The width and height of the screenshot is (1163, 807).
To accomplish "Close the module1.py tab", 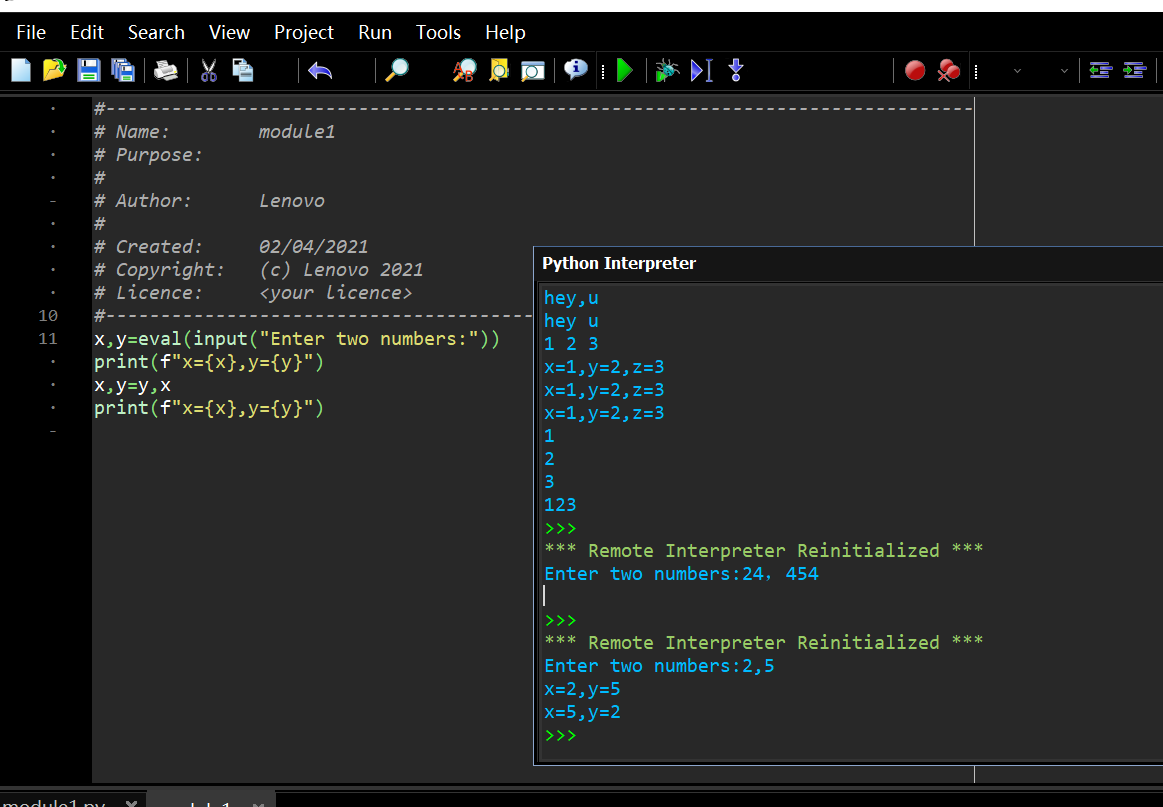I will (x=131, y=802).
